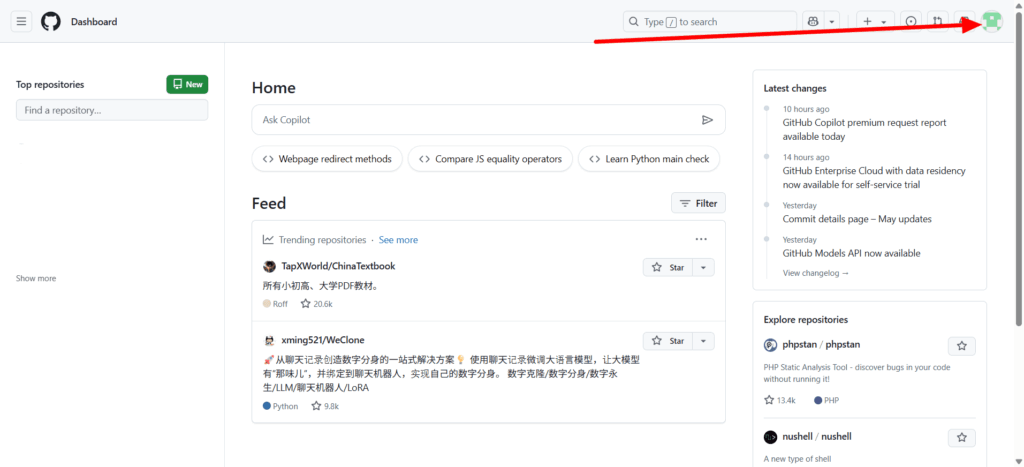Screen dimensions: 1024x467
Task: Star nushell with the star icon button
Action: click(x=962, y=438)
